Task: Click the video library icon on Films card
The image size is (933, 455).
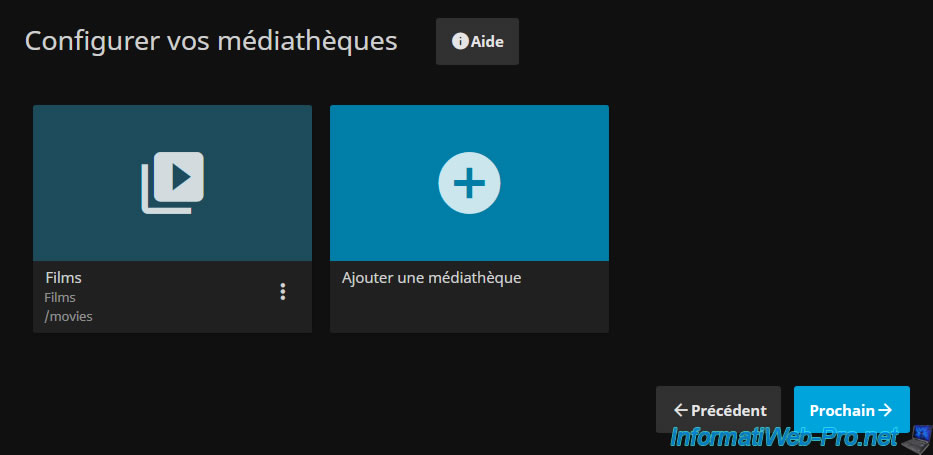Action: [172, 182]
